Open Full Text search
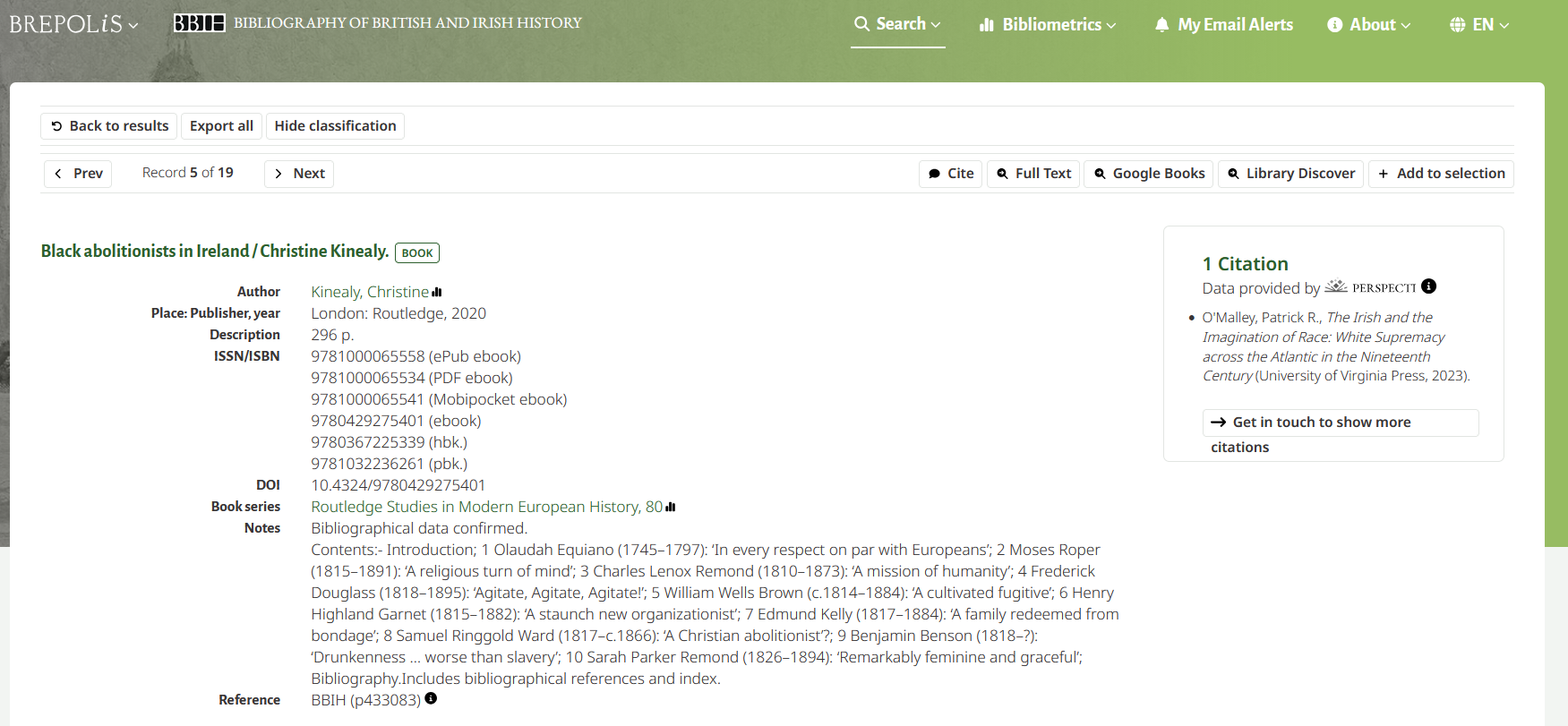1568x726 pixels. [x=1033, y=174]
